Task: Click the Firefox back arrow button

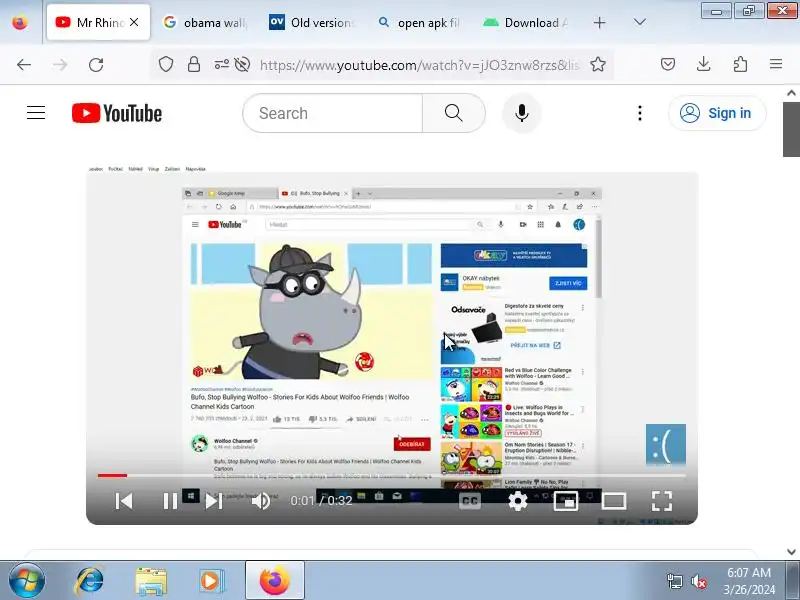Action: [23, 64]
